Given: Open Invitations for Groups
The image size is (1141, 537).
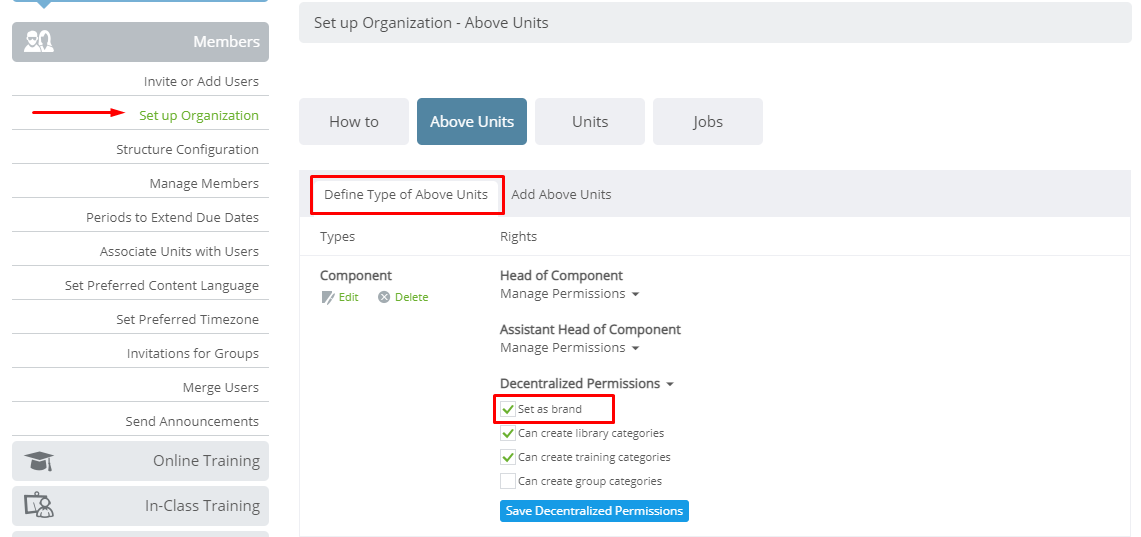Looking at the screenshot, I should 193,354.
